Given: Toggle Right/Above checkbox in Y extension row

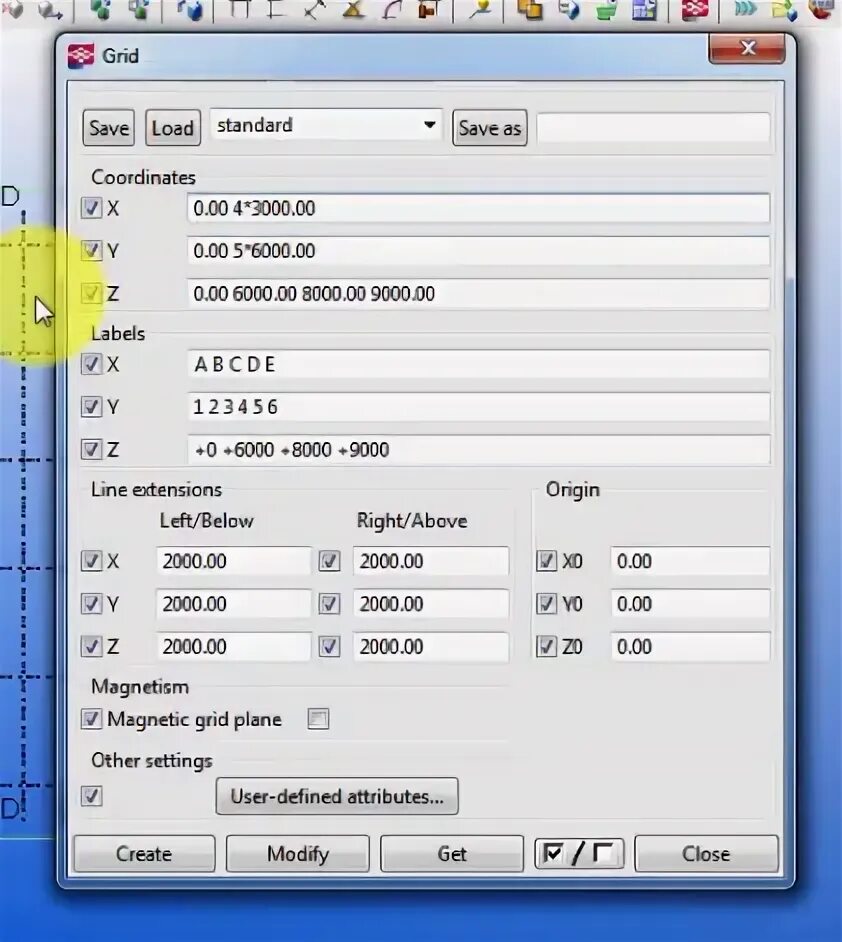Looking at the screenshot, I should coord(329,604).
